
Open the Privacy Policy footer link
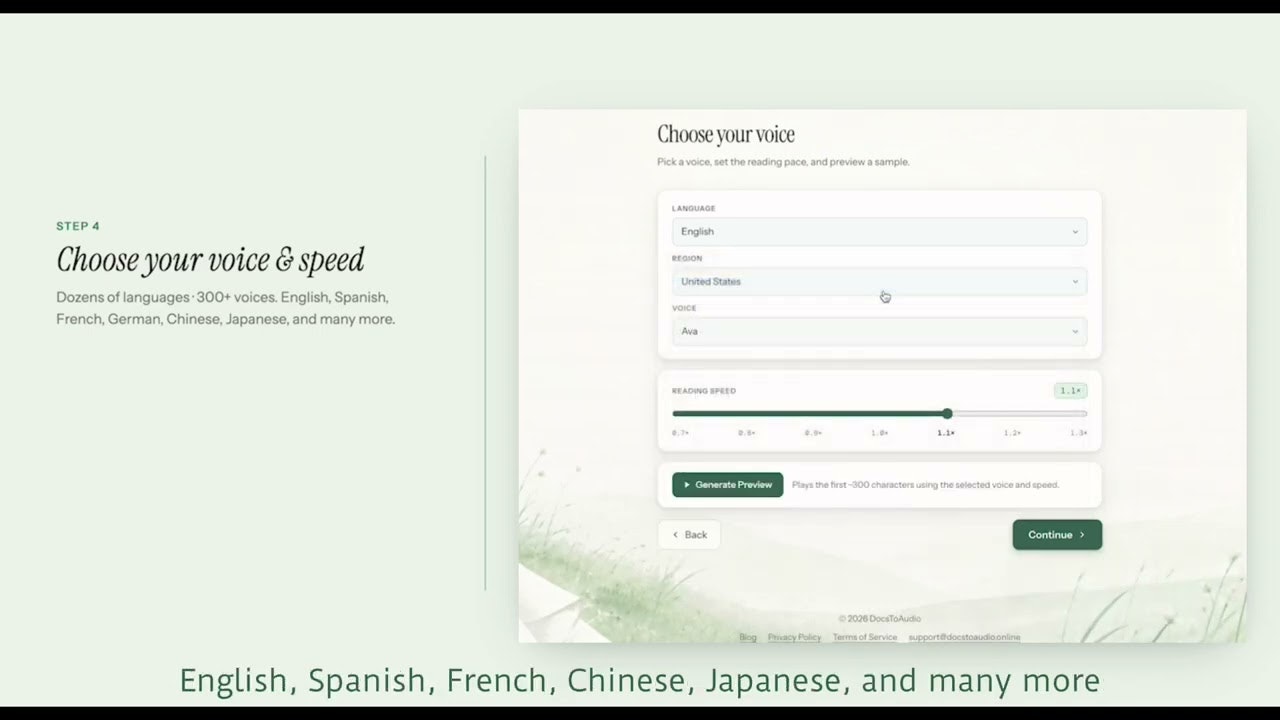point(794,638)
